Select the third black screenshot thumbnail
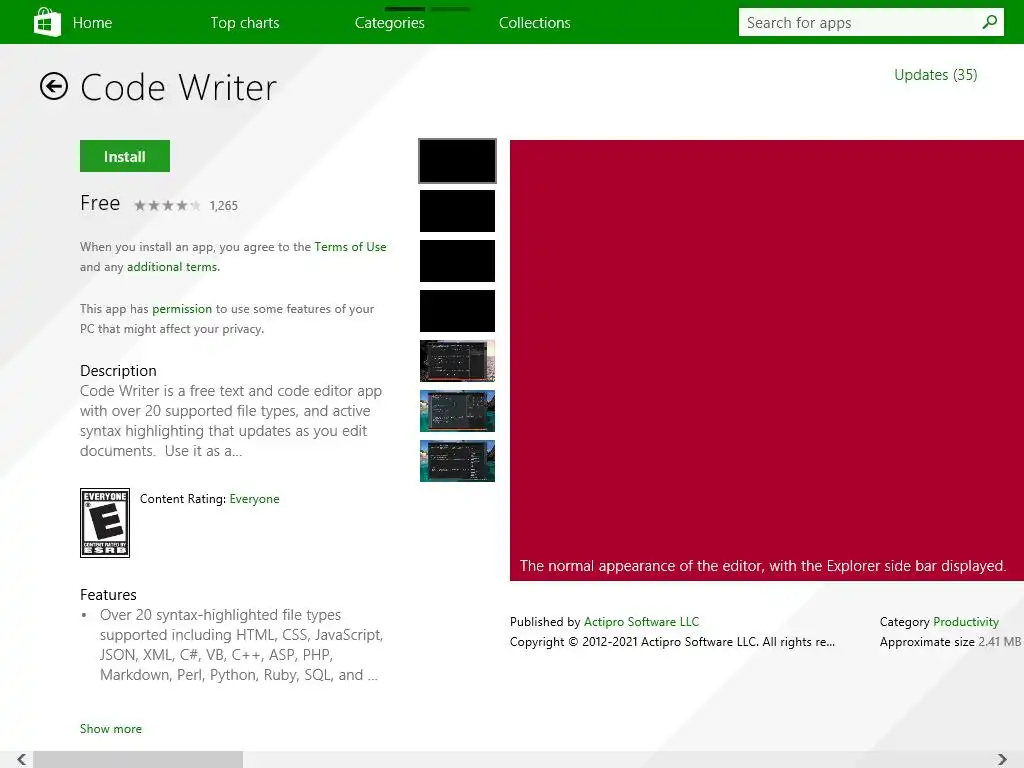Screen dimensions: 1024x768 click(x=457, y=261)
